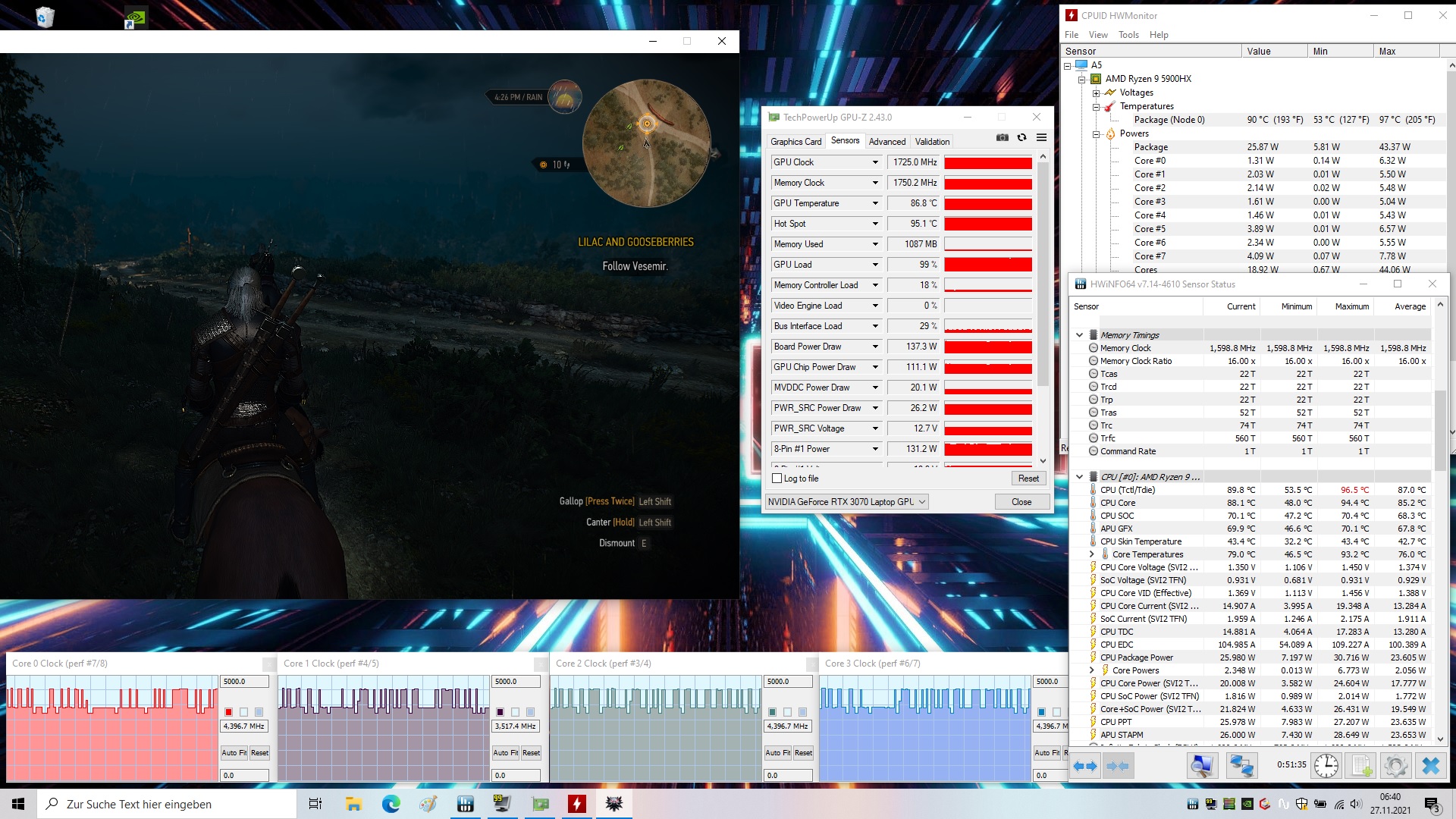Click NVIDIA shortcut icon on desktop
Screen dimensions: 1456x819
point(135,17)
